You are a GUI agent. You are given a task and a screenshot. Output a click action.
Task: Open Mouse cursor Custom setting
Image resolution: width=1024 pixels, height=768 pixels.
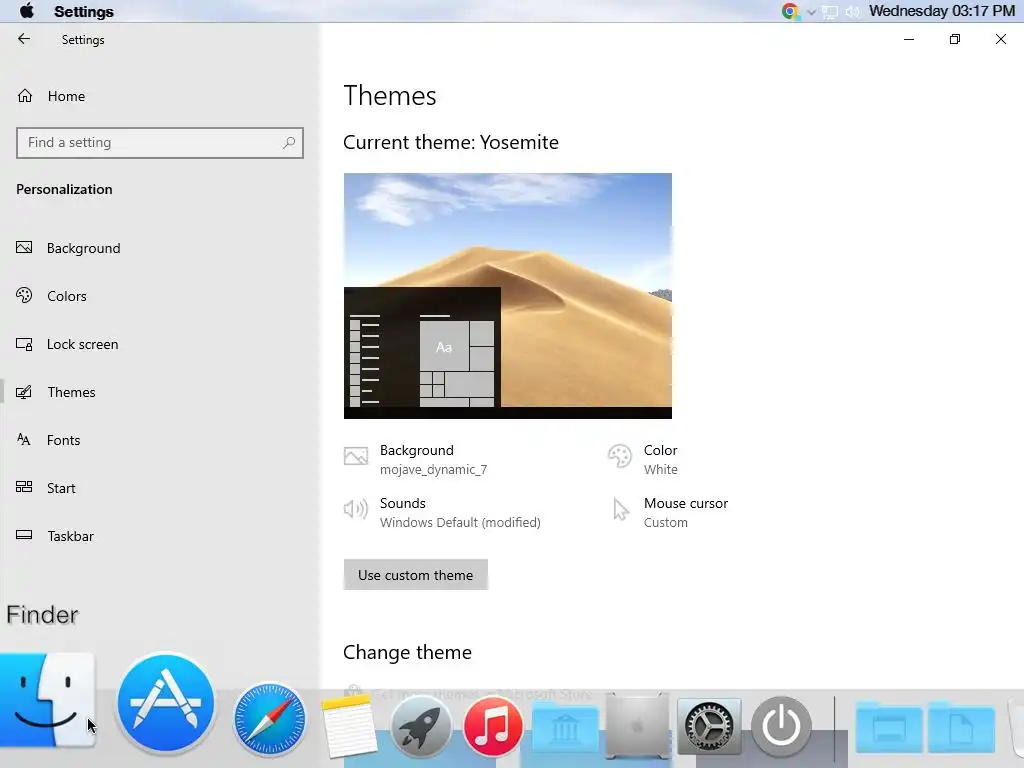pos(670,513)
